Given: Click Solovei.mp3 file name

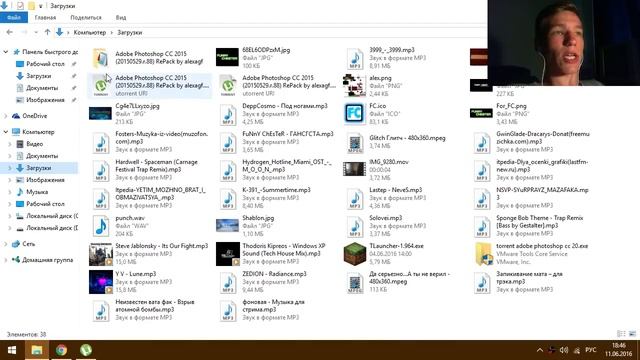Looking at the screenshot, I should [385, 218].
